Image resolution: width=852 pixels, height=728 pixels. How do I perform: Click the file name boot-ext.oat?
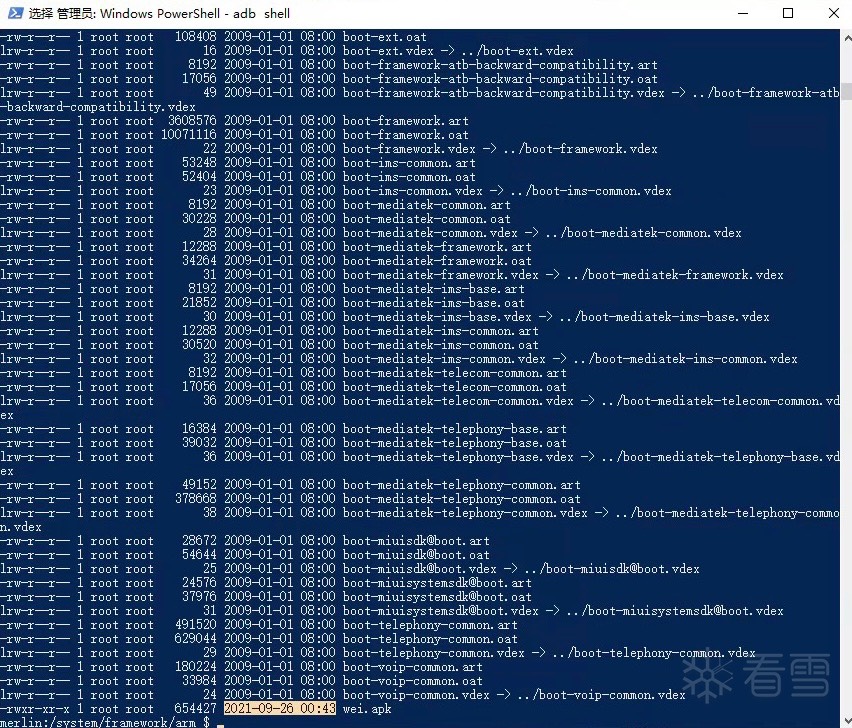pyautogui.click(x=385, y=37)
